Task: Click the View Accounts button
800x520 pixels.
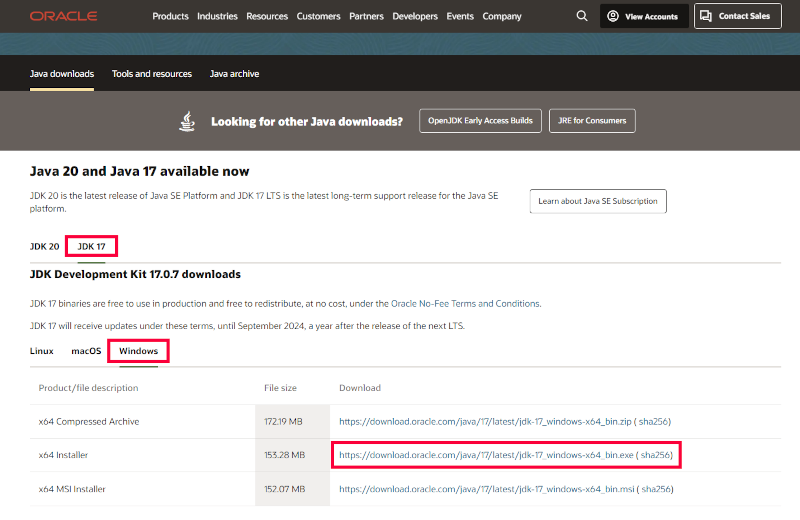Action: 644,16
